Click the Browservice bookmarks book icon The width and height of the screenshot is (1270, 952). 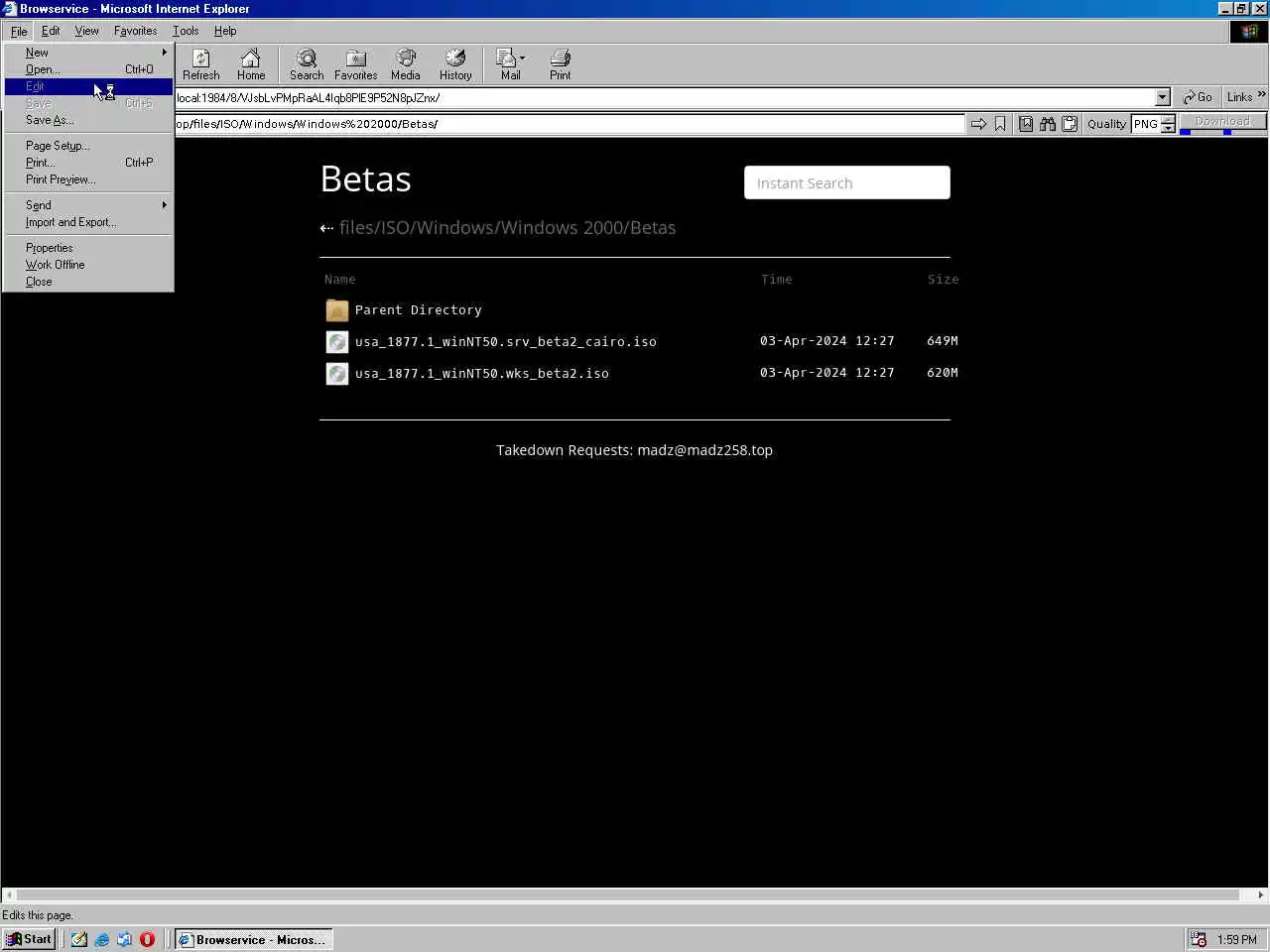click(1026, 124)
